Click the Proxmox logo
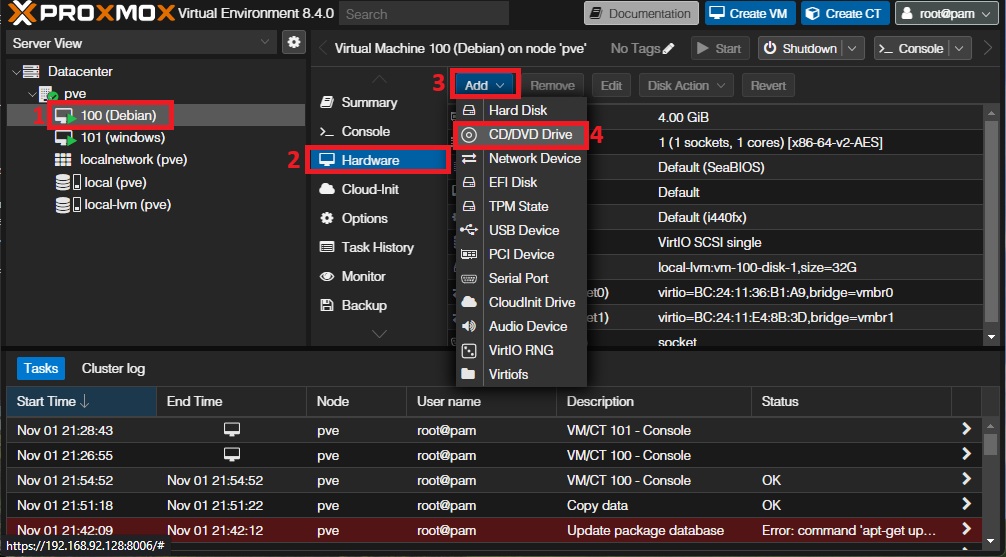Image resolution: width=1006 pixels, height=557 pixels. click(x=91, y=13)
